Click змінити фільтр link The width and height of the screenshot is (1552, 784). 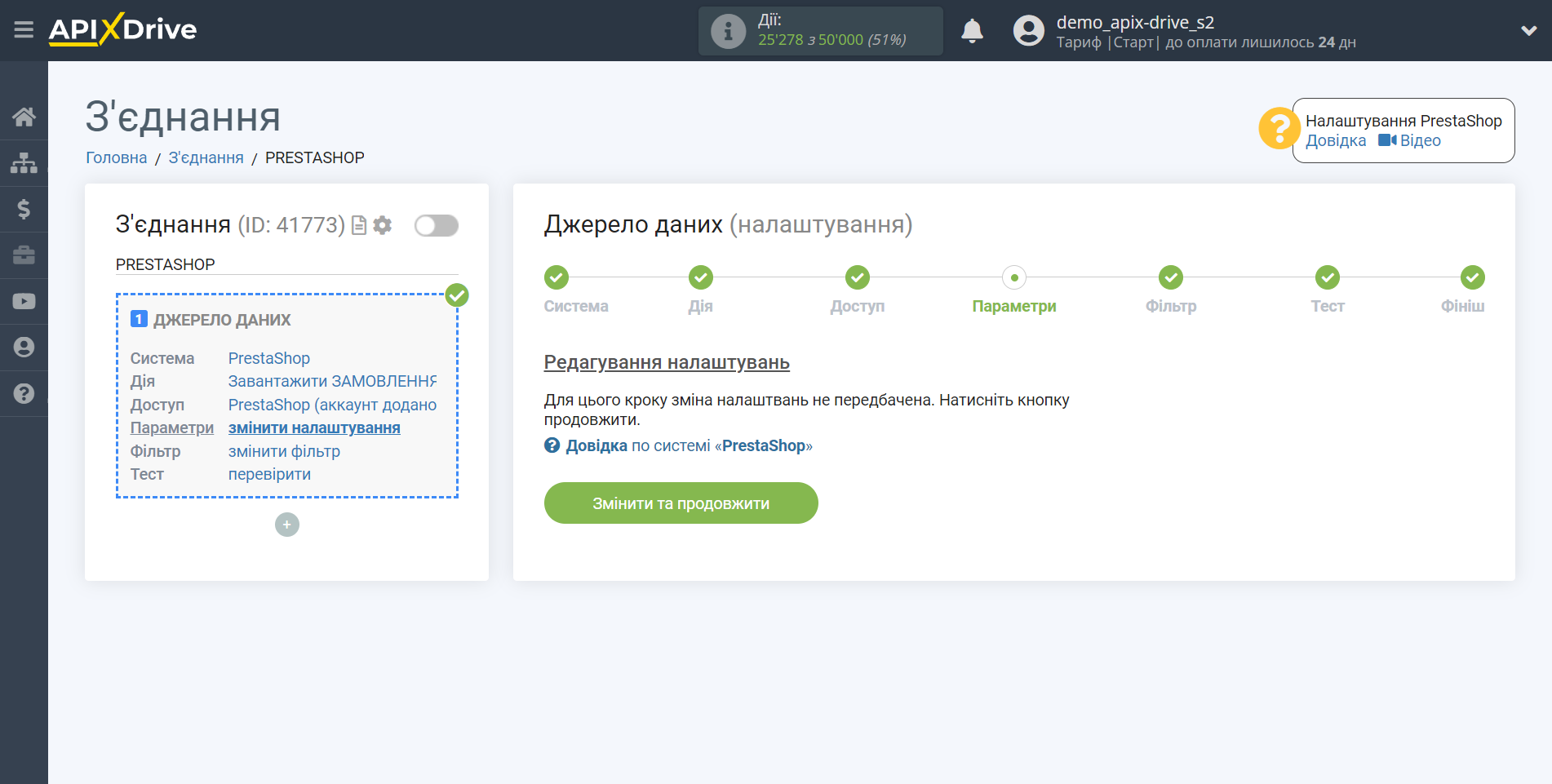(284, 451)
